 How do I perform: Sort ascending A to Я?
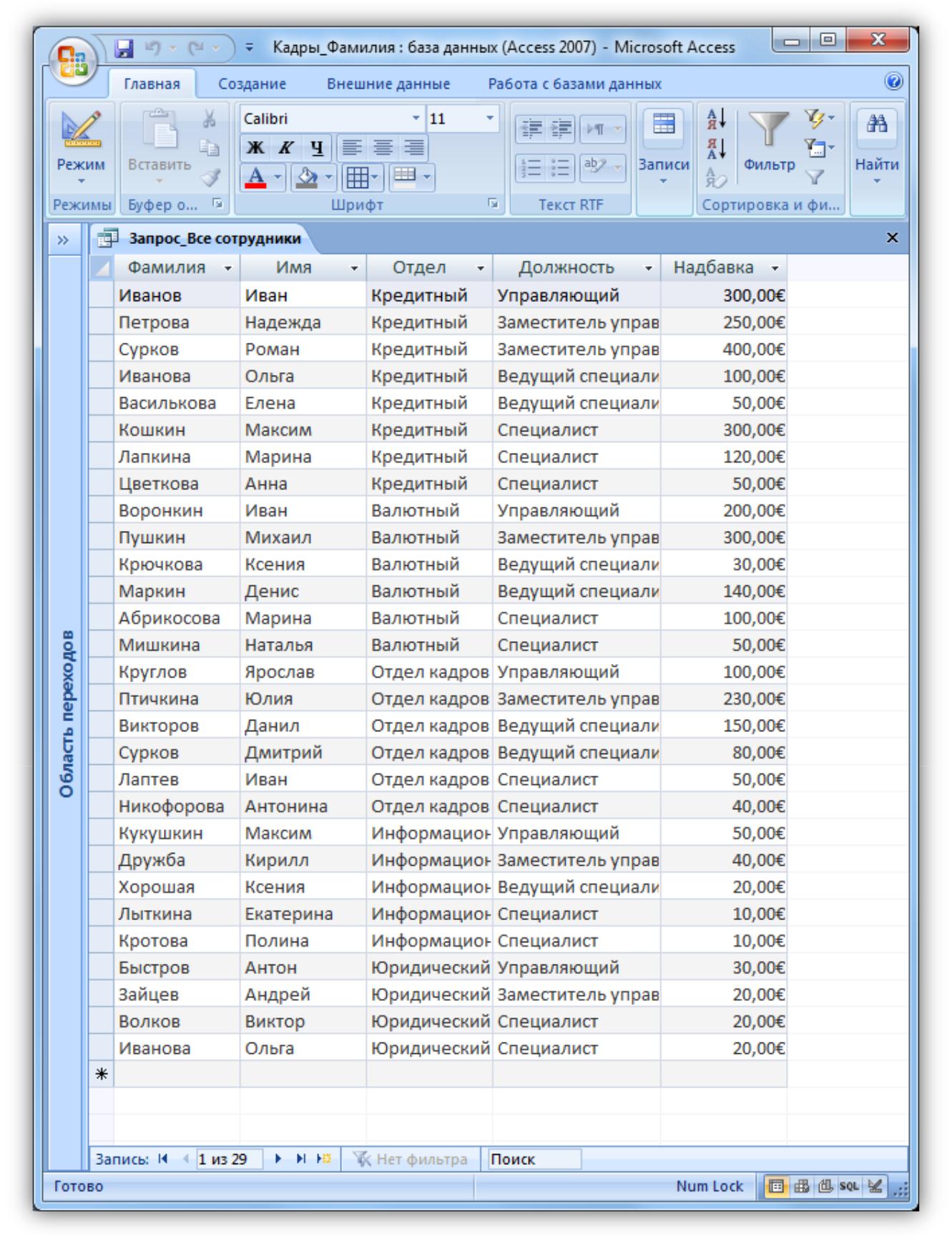click(x=716, y=119)
